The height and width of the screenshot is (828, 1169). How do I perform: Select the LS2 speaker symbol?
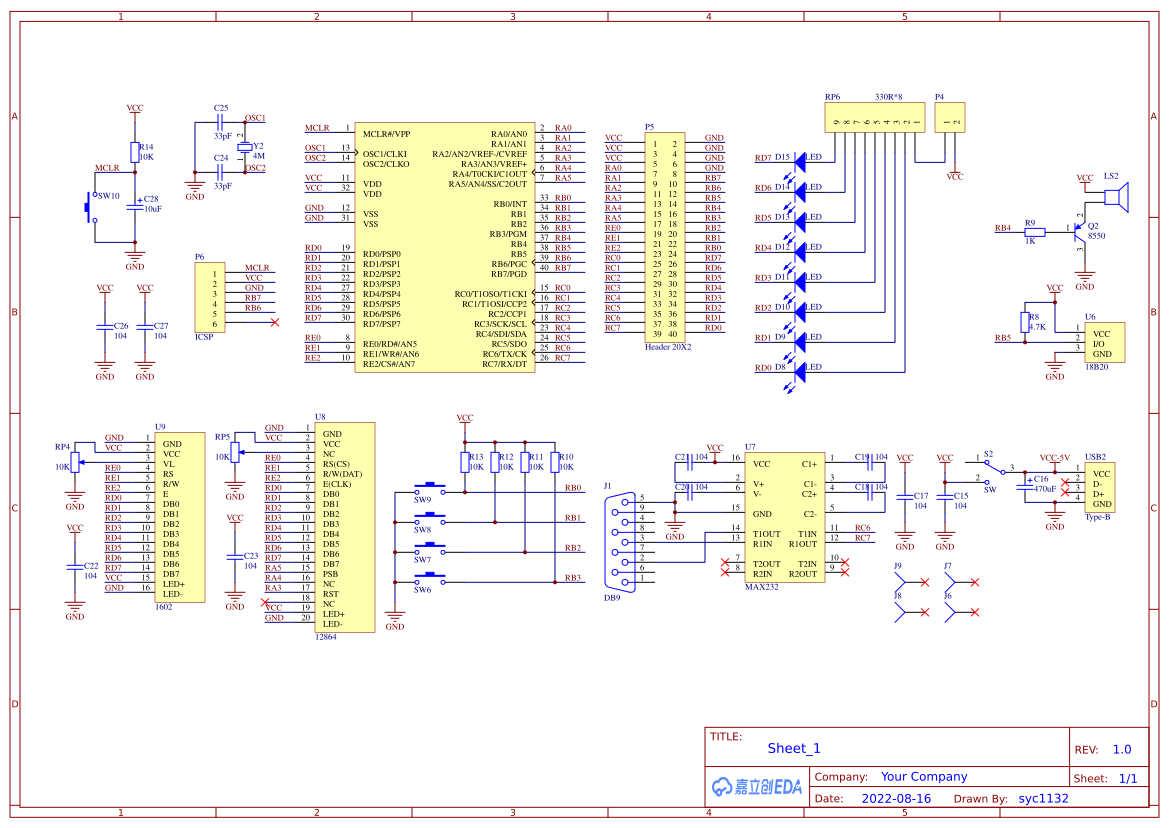[1116, 197]
